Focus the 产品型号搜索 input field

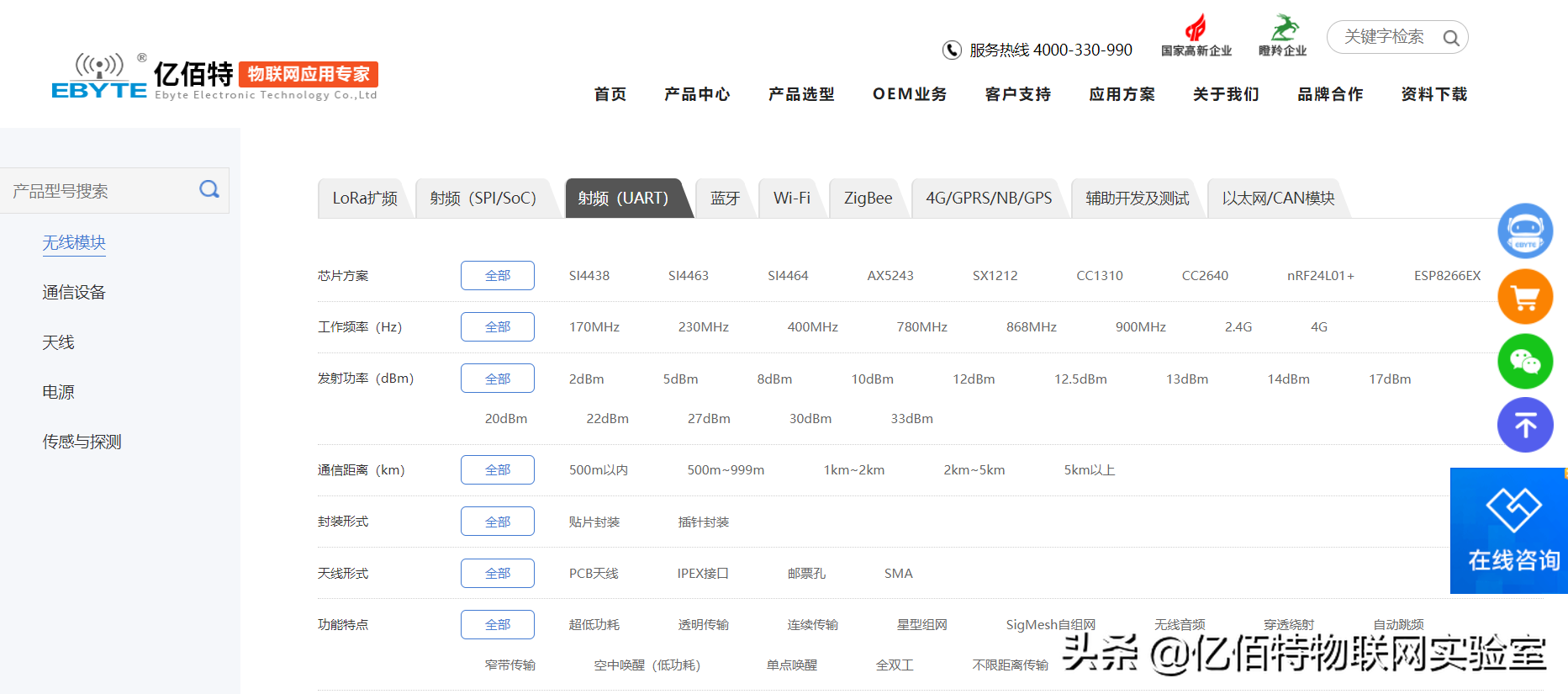[x=114, y=190]
